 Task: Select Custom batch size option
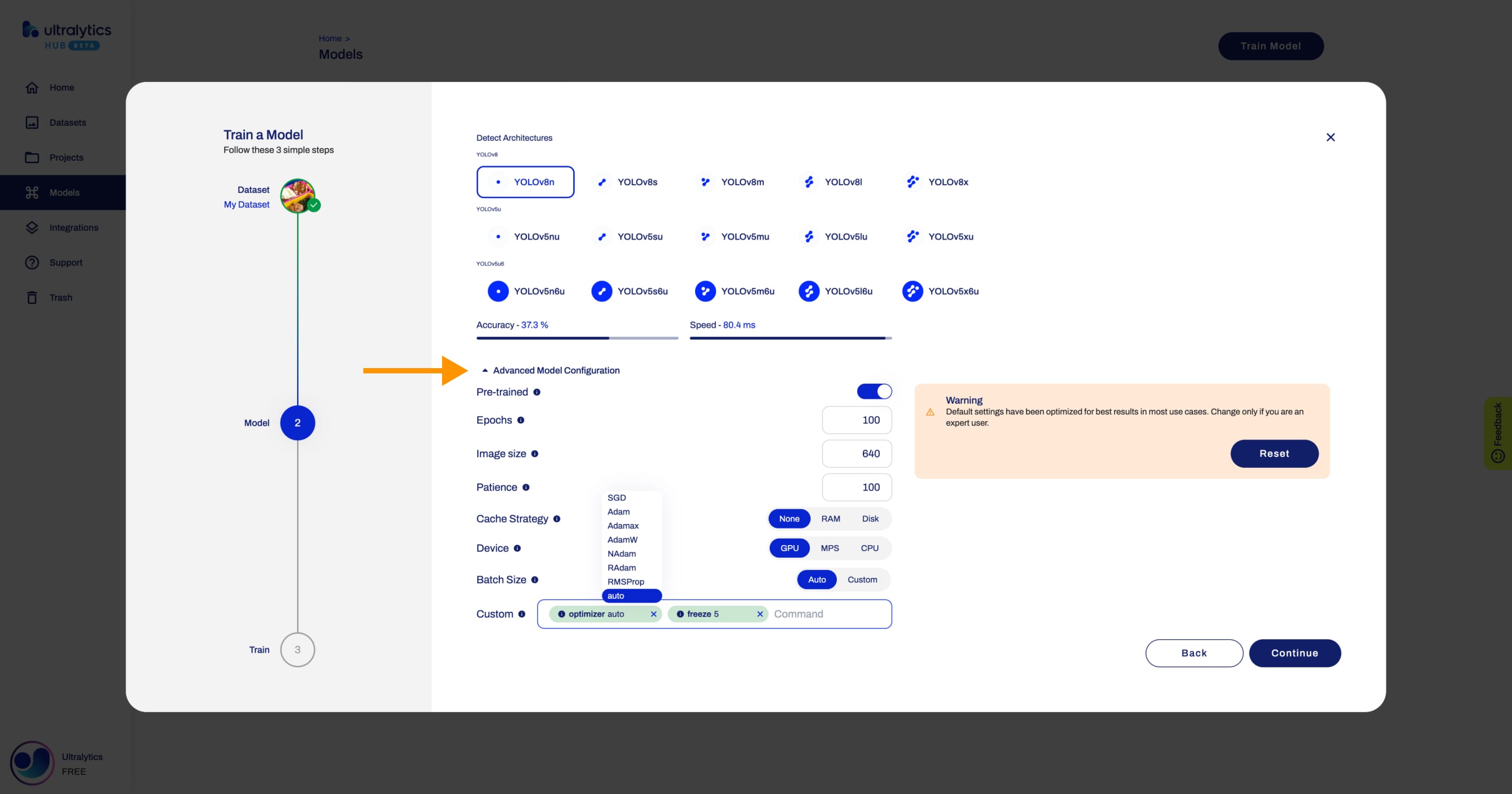click(x=861, y=579)
